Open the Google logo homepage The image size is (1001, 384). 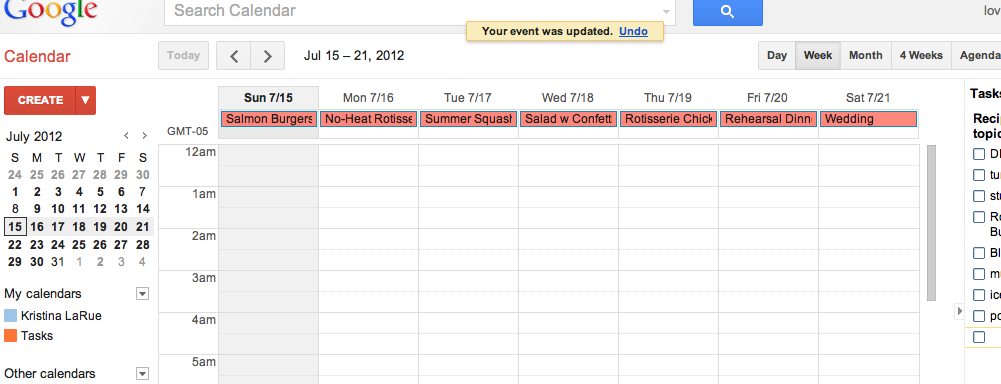point(50,13)
